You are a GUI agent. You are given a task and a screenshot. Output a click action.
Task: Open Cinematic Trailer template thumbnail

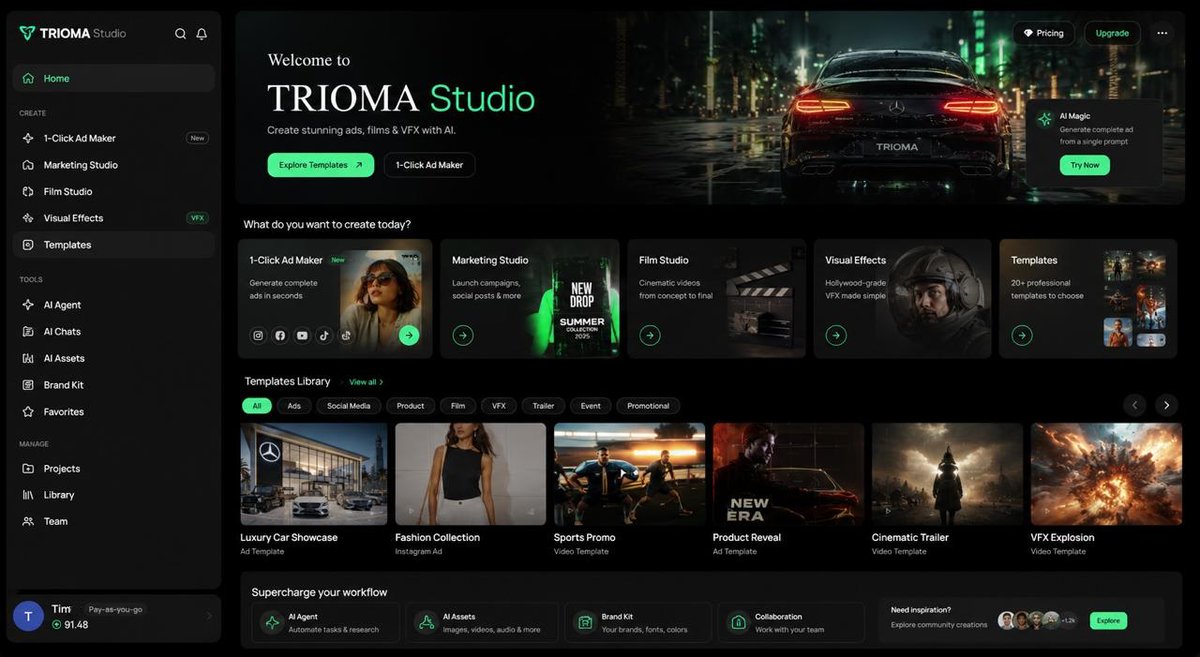947,474
